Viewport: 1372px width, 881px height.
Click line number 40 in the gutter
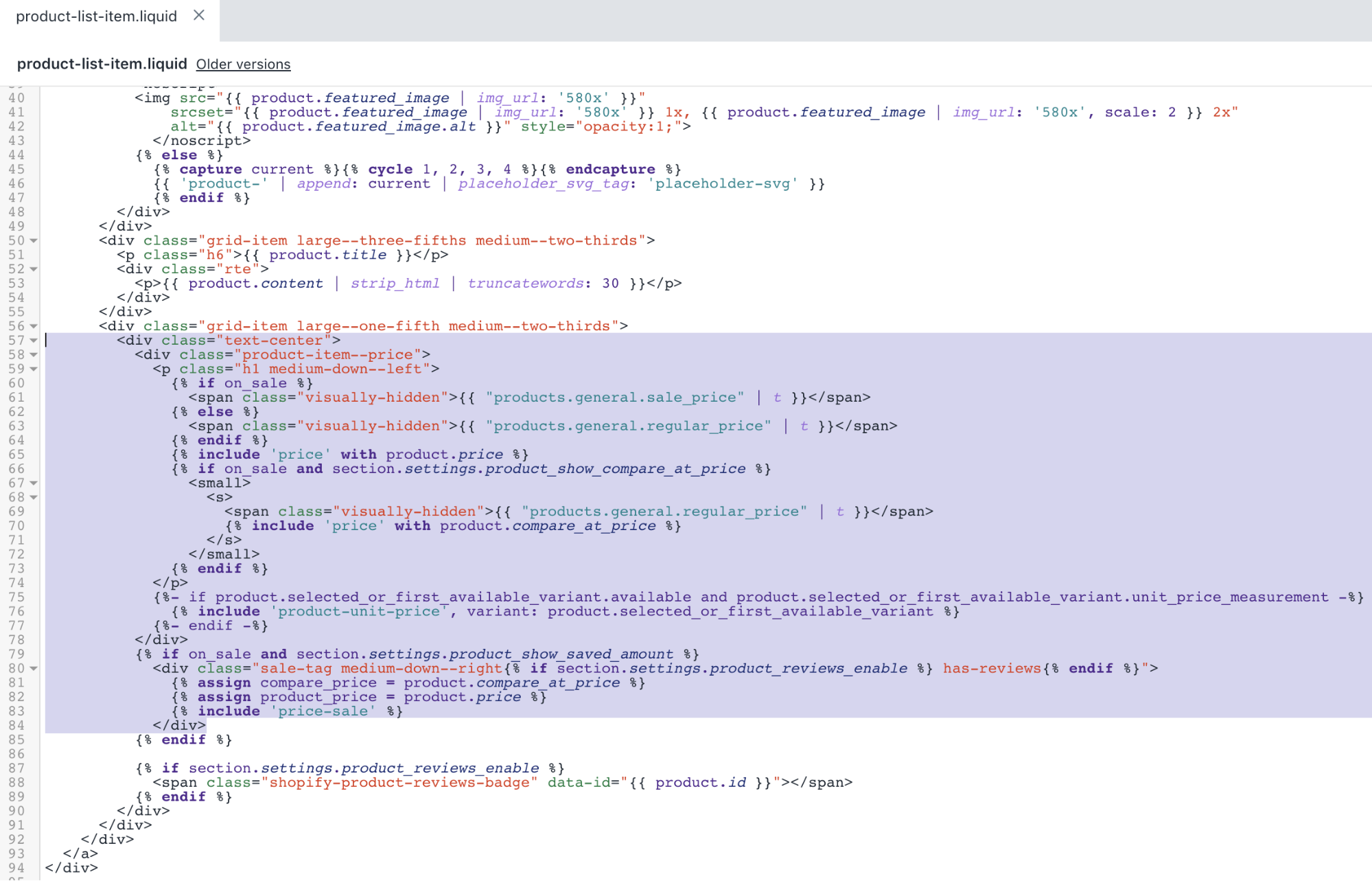point(16,98)
